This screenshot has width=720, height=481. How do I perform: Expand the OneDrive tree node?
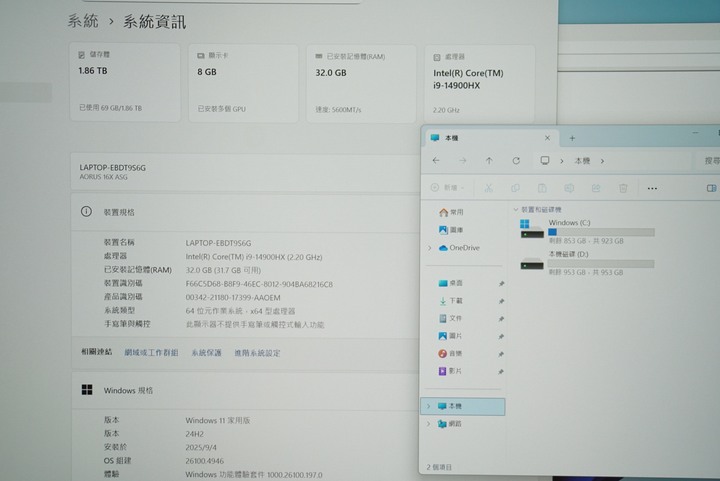click(x=430, y=248)
